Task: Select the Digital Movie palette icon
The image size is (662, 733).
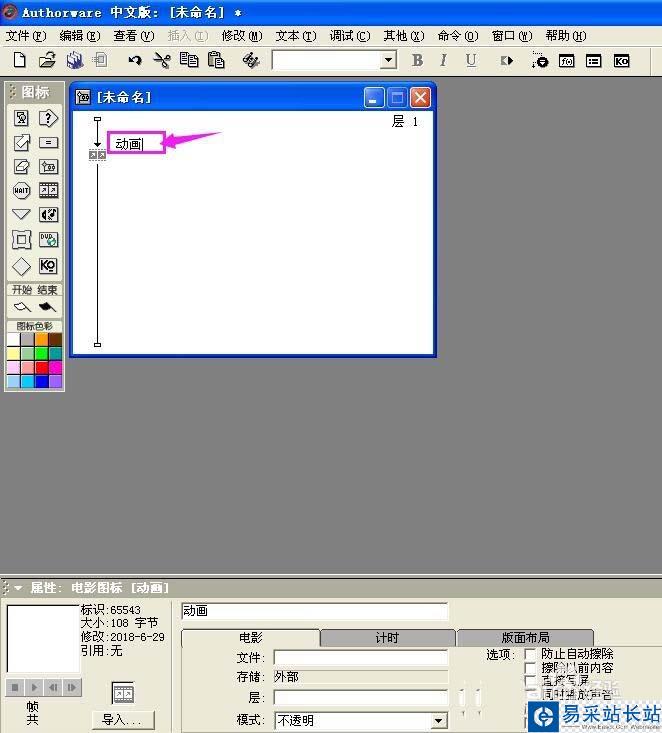Action: click(x=48, y=190)
